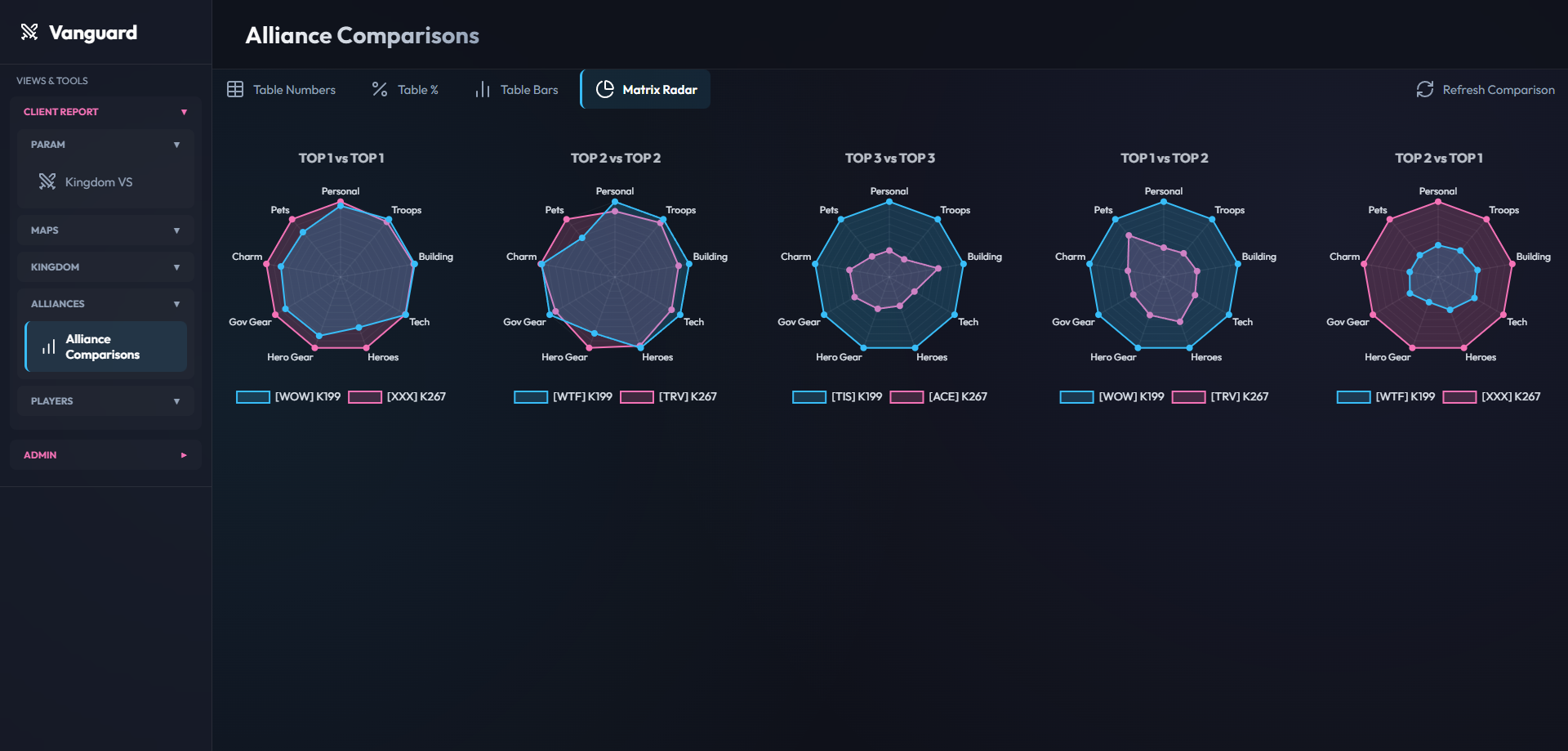Click the [TIS] K199 blue color swatch
The width and height of the screenshot is (1568, 751).
(x=809, y=396)
